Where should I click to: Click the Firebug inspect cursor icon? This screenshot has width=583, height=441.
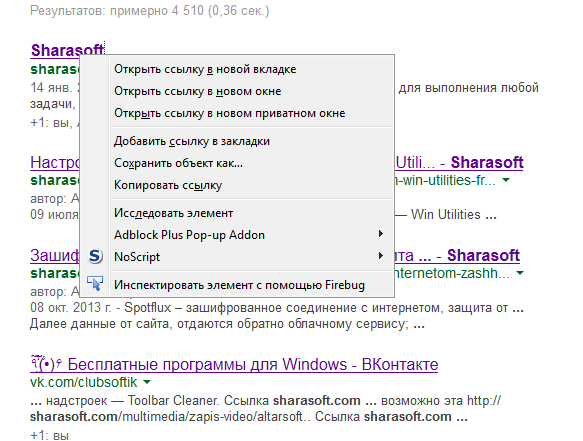click(95, 284)
